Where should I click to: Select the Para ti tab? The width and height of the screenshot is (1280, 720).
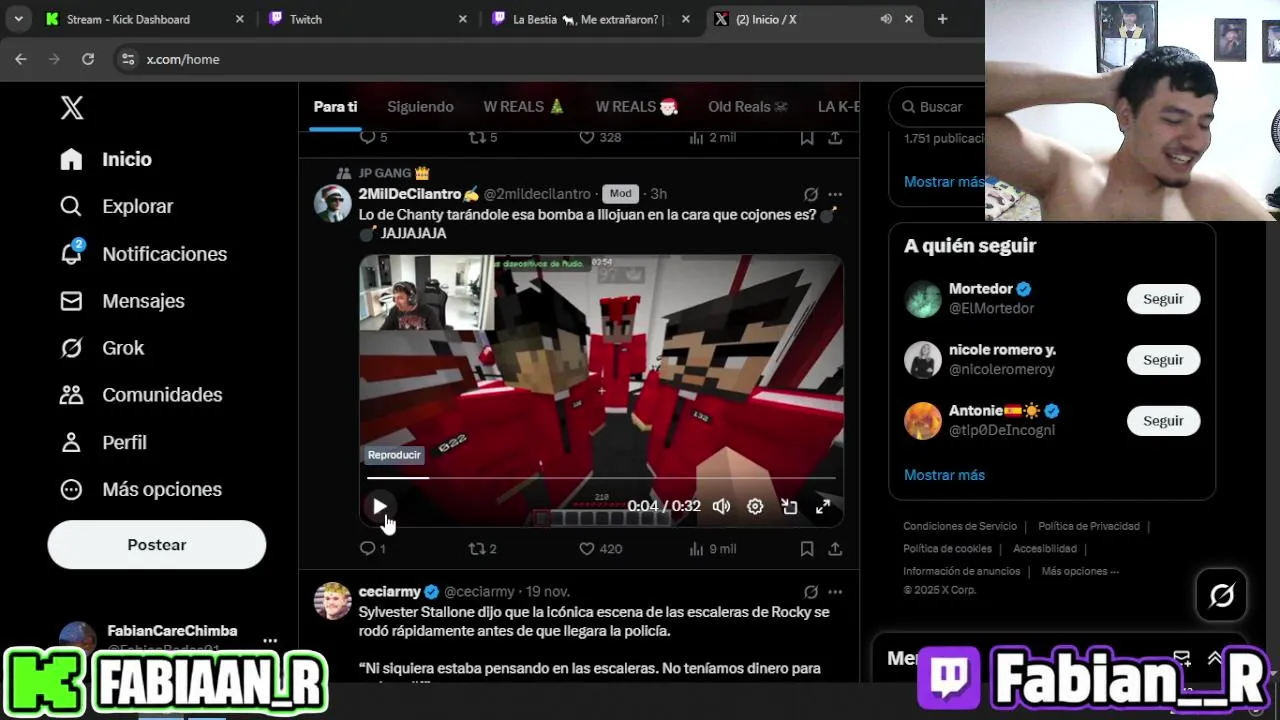pyautogui.click(x=335, y=107)
